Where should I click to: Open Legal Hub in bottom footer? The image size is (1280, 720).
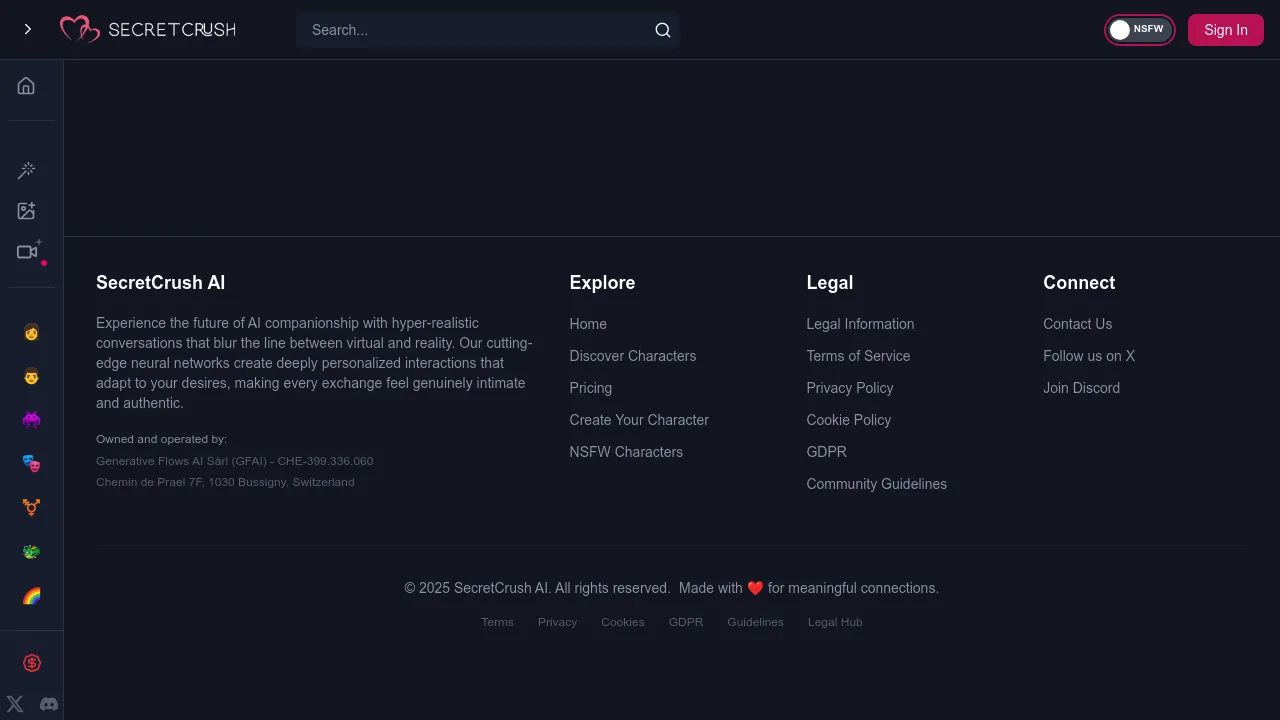[x=834, y=622]
